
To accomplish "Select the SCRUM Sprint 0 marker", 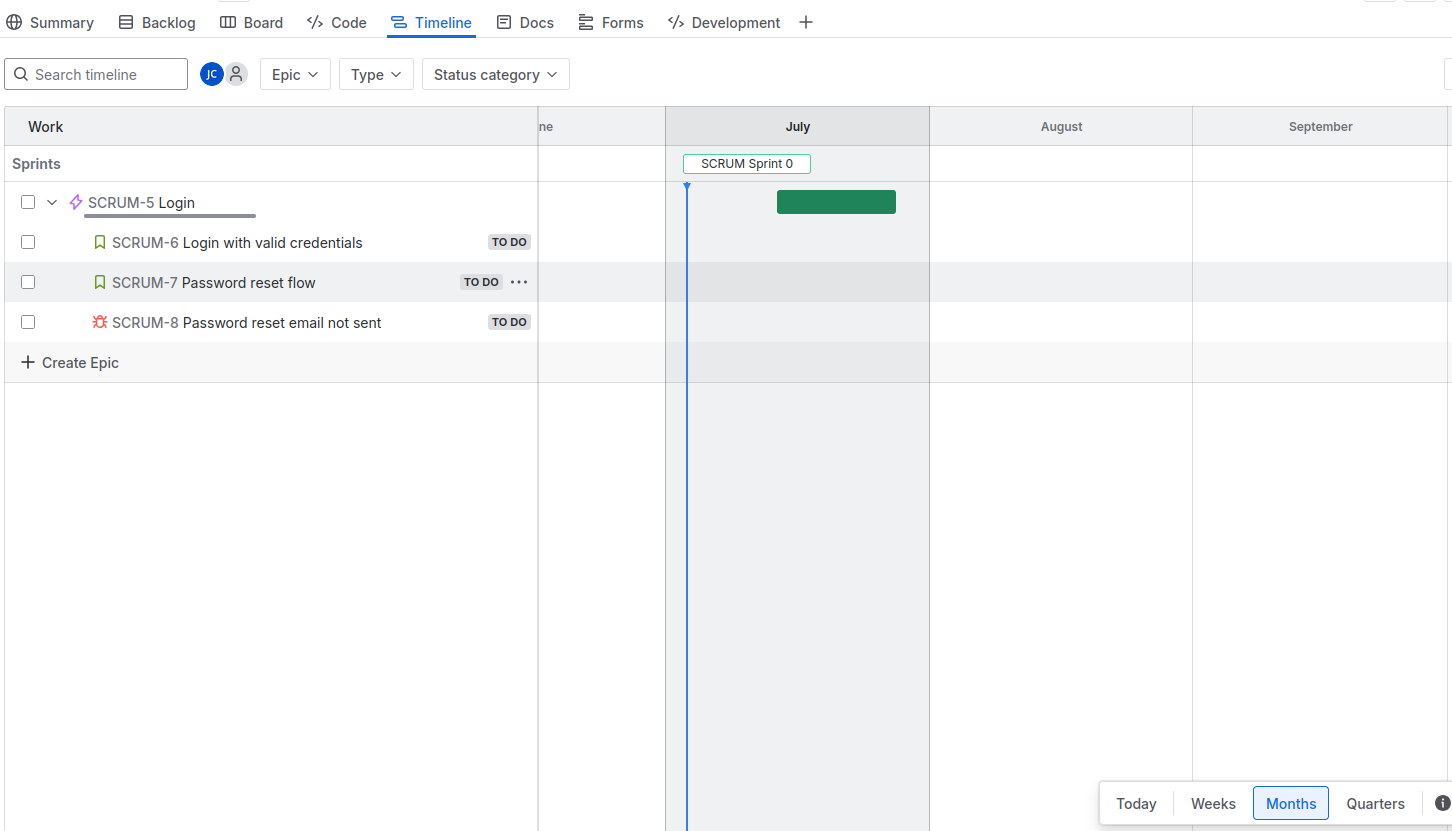I will [x=747, y=164].
